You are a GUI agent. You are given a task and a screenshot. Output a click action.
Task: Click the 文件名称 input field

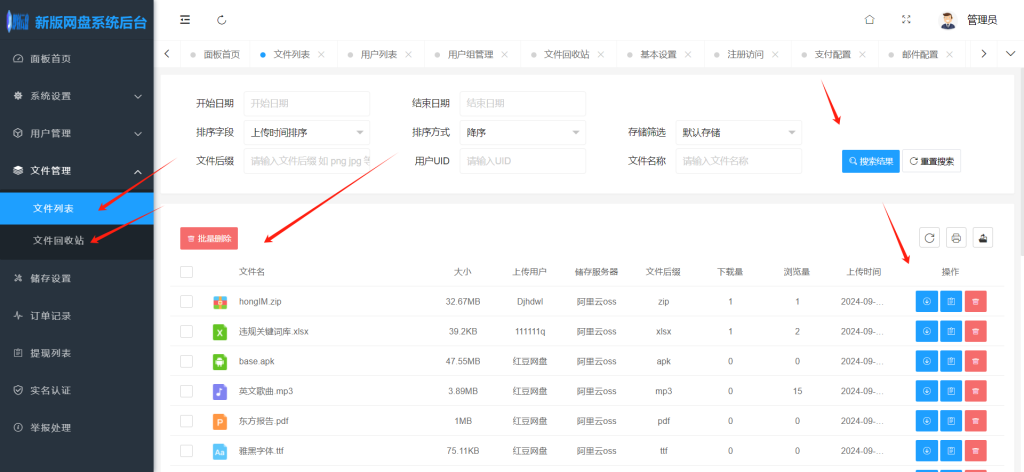click(739, 161)
